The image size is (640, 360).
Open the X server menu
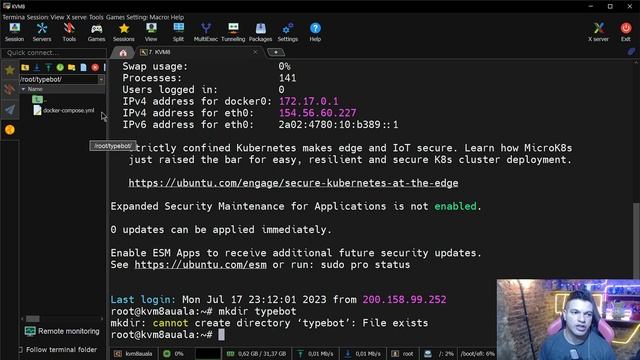(x=76, y=17)
